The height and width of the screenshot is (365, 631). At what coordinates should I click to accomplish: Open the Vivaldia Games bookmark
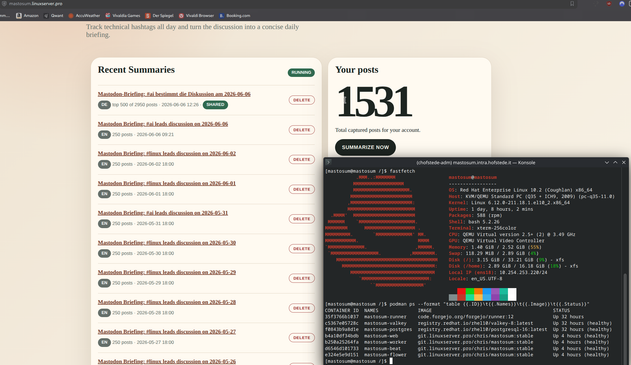(x=123, y=16)
